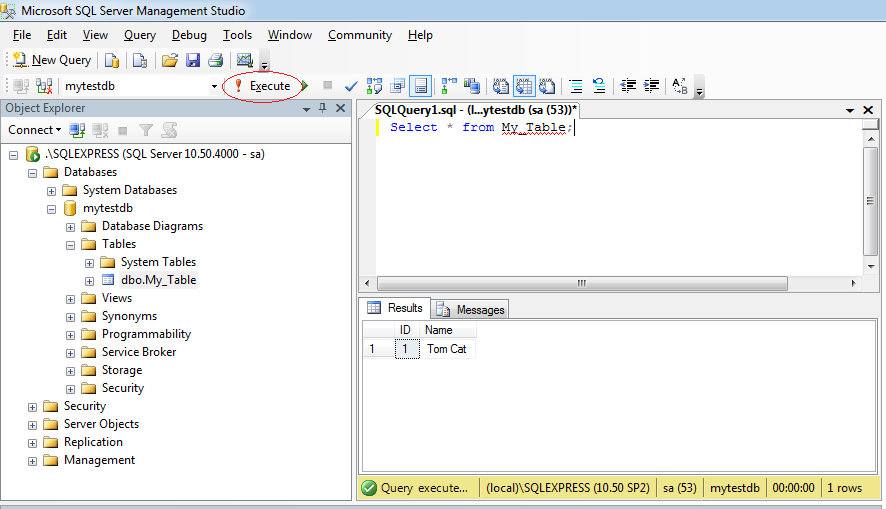
Task: Expand the Server Objects folder
Action: [x=32, y=425]
